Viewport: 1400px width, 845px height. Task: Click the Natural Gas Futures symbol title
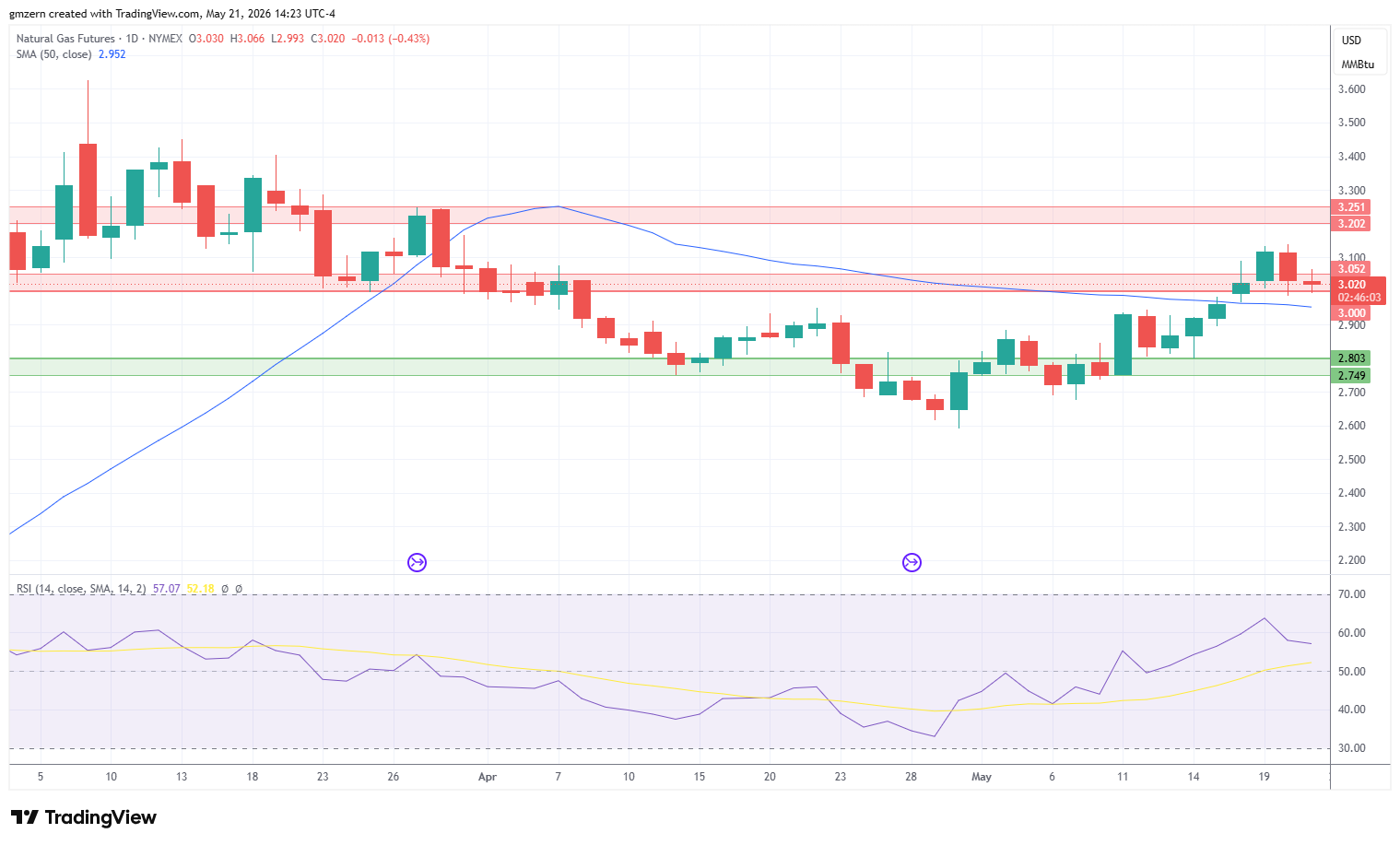tap(65, 39)
